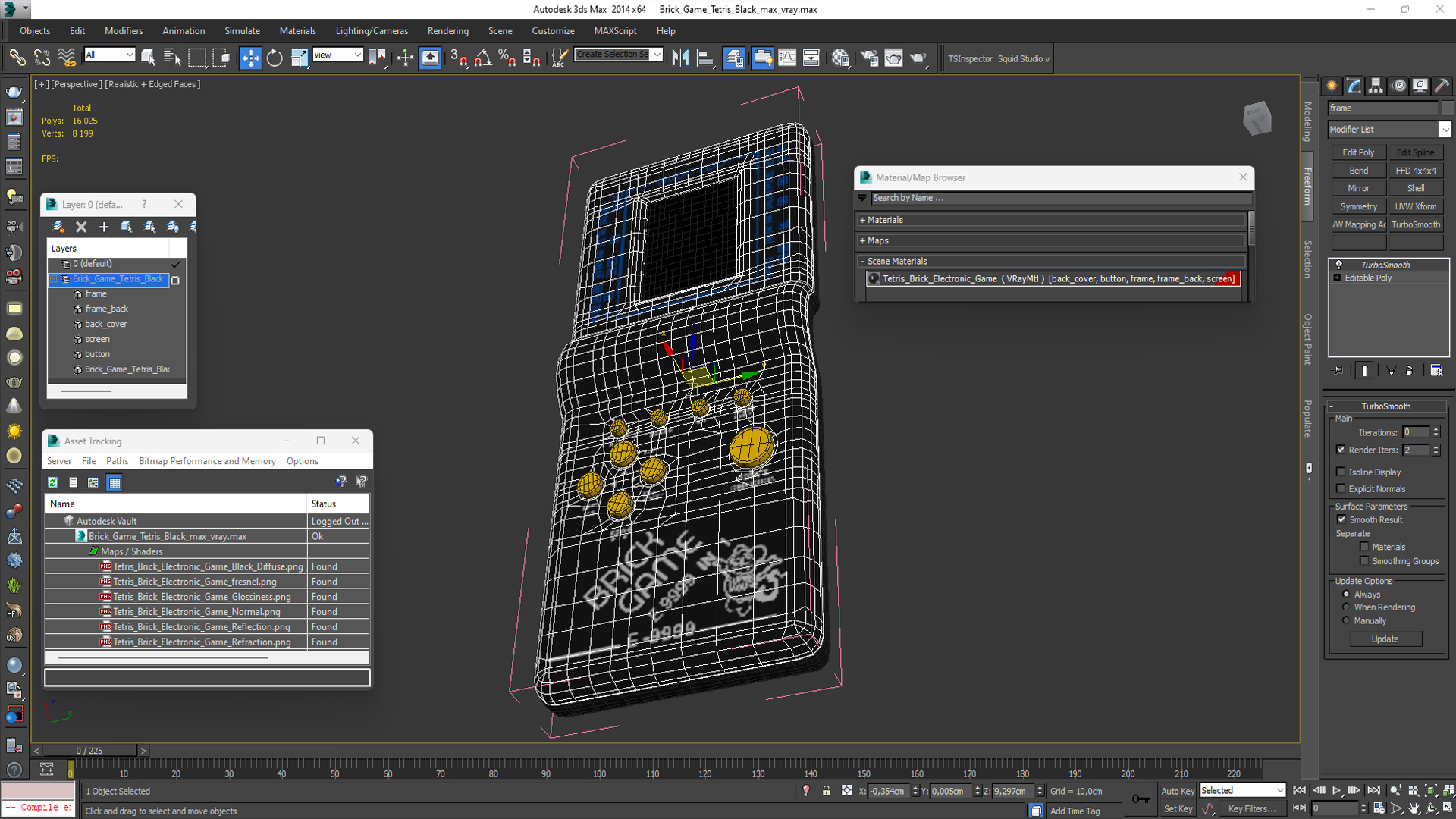
Task: Open the key mode Selected dropdown
Action: click(x=1242, y=790)
